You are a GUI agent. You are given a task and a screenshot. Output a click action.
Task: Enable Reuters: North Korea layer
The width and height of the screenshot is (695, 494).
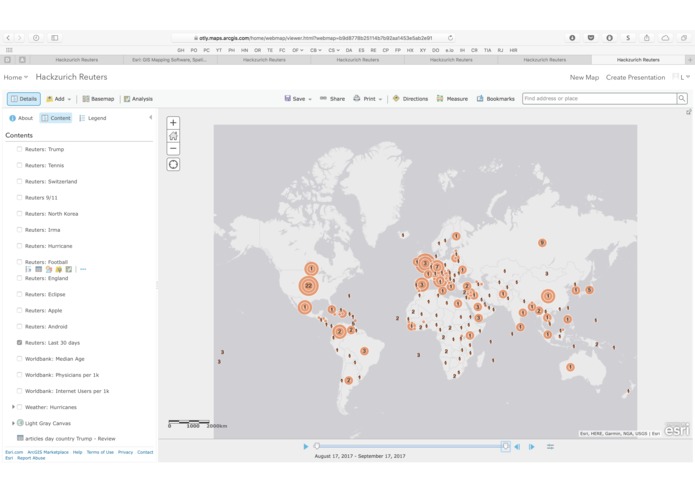[x=19, y=214]
